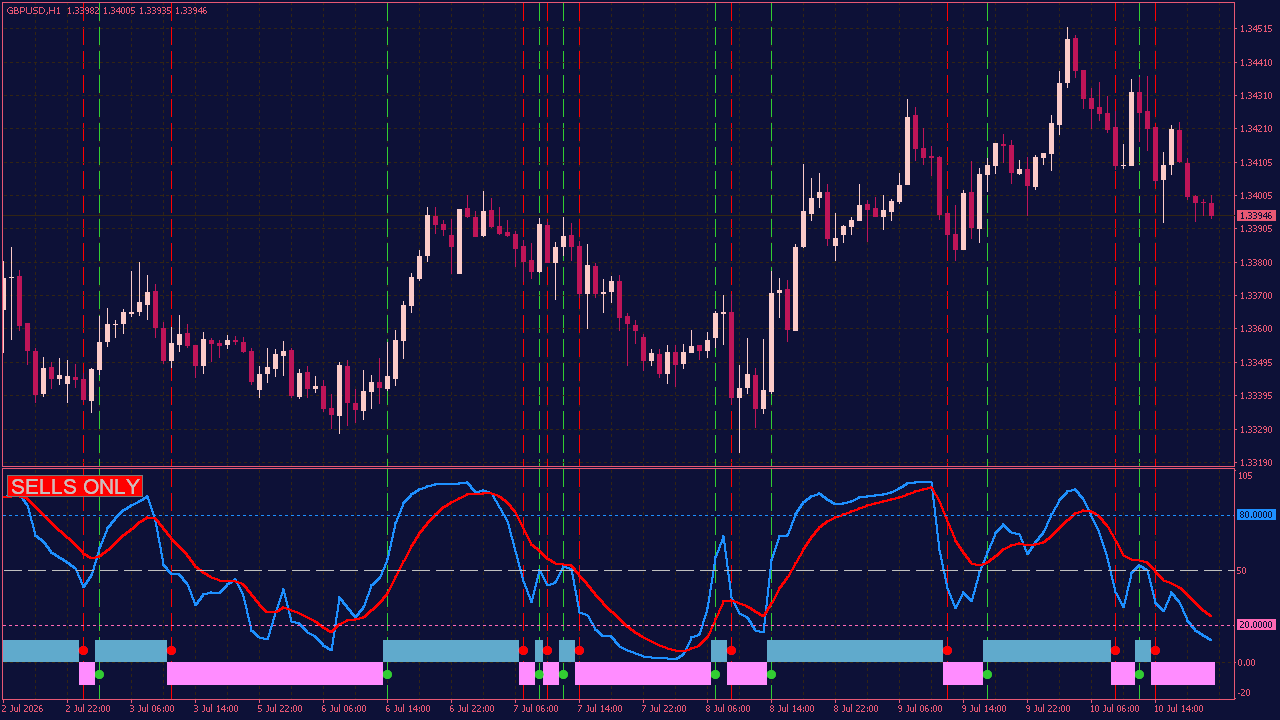The height and width of the screenshot is (720, 1280).
Task: Click the 10 Jul 06:00 time label
Action: [x=1114, y=708]
